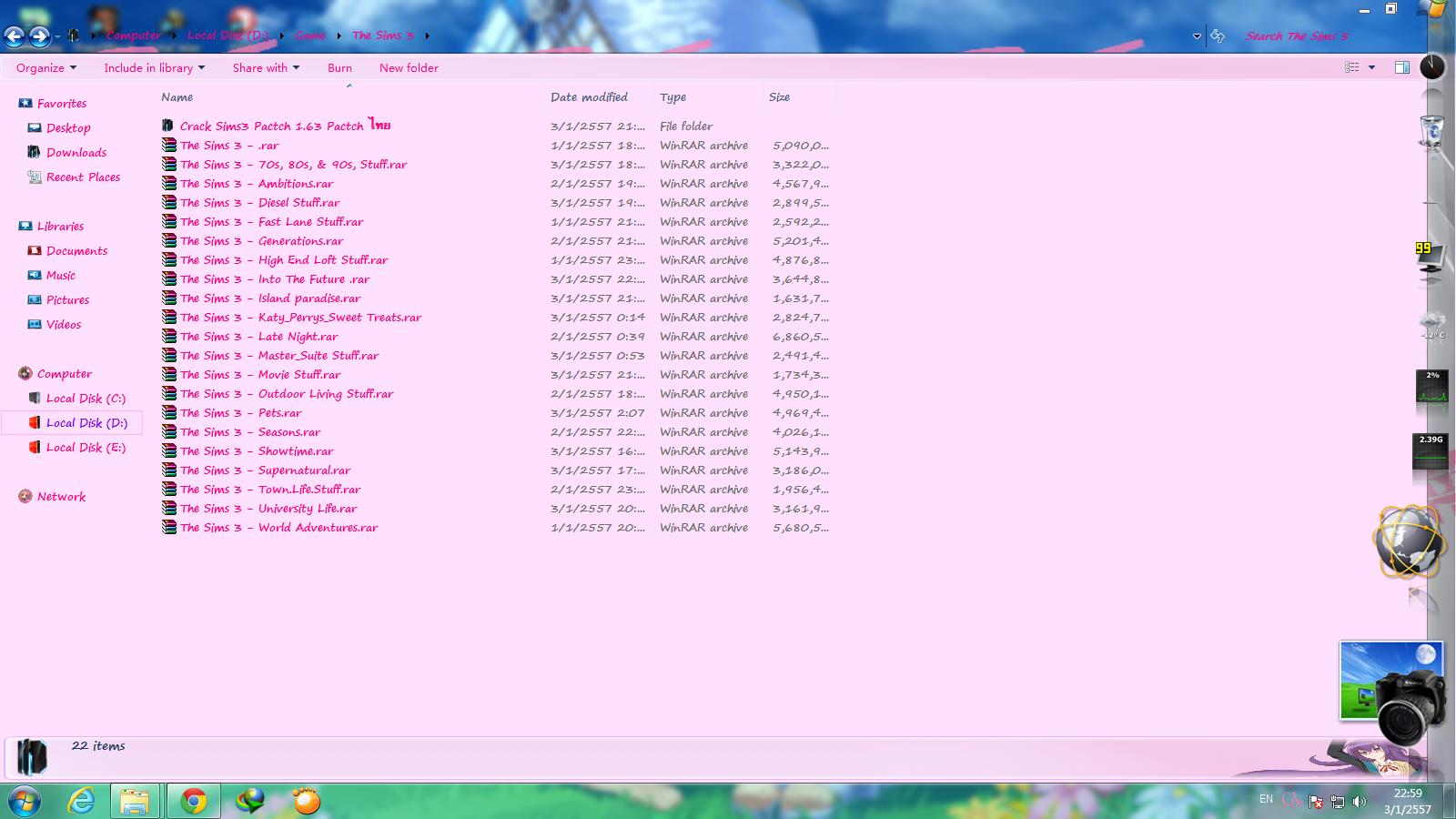The width and height of the screenshot is (1456, 819).
Task: Click the Seasons.rar archive icon
Action: click(x=168, y=431)
